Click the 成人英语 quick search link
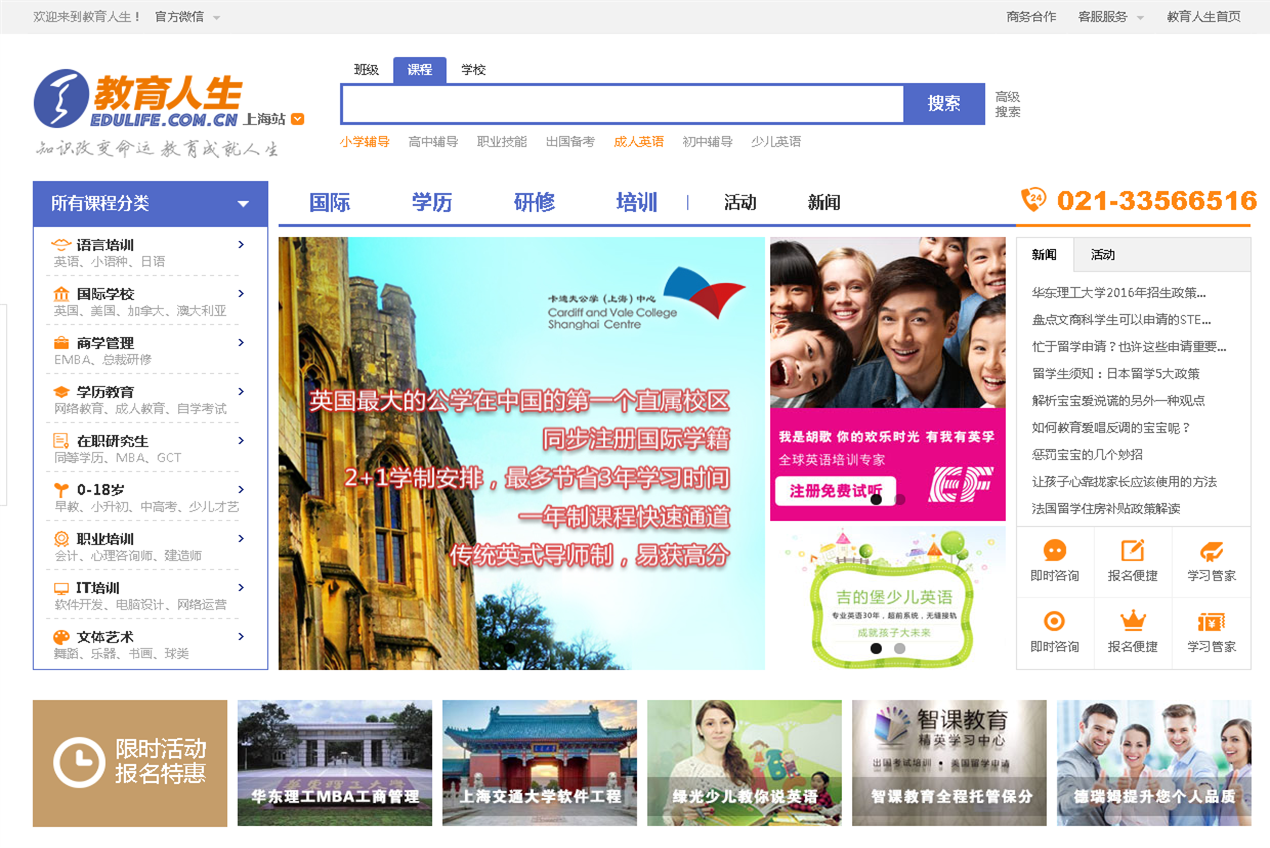This screenshot has width=1270, height=848. (639, 142)
